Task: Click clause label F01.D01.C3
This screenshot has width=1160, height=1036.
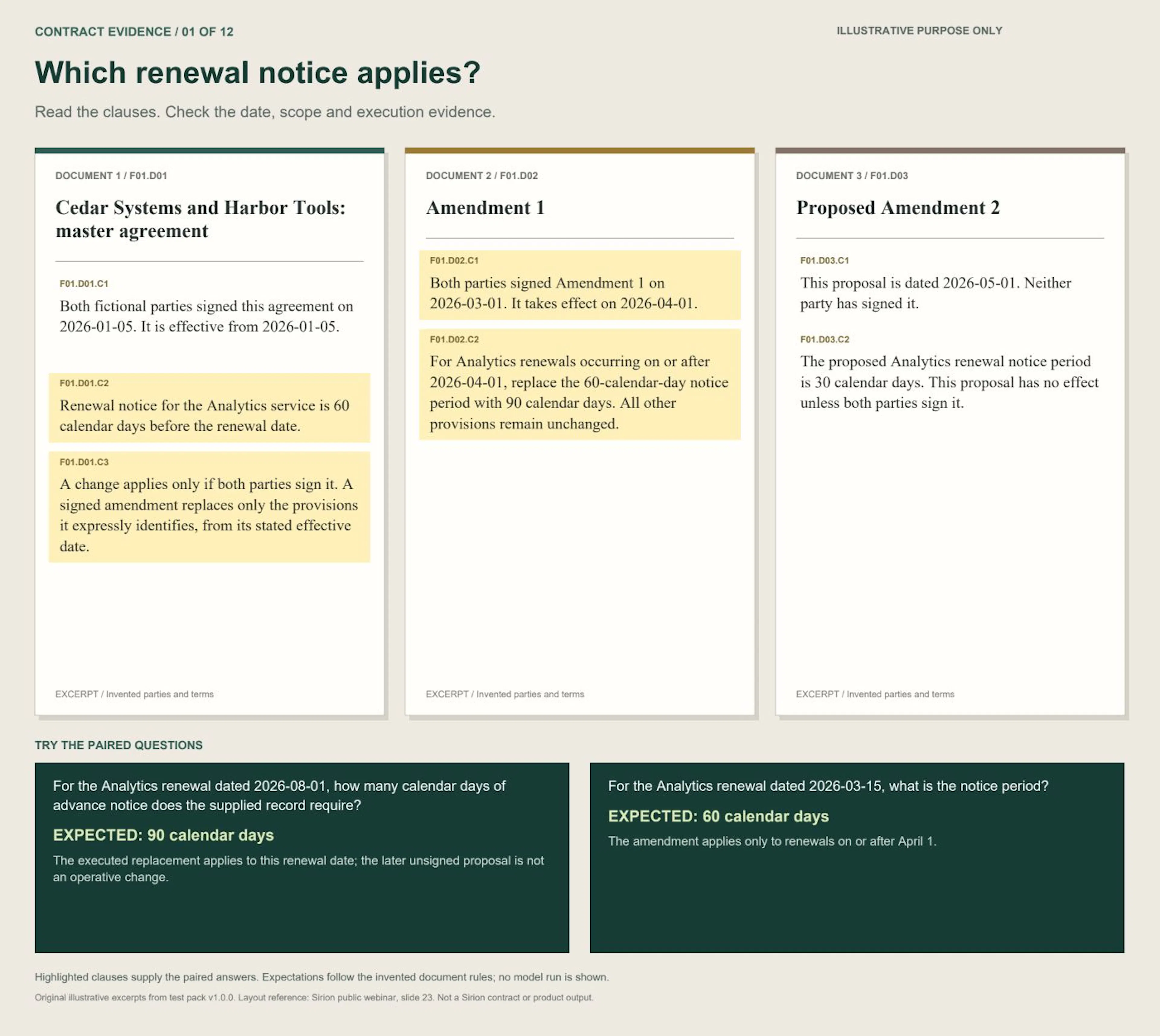Action: [x=84, y=462]
